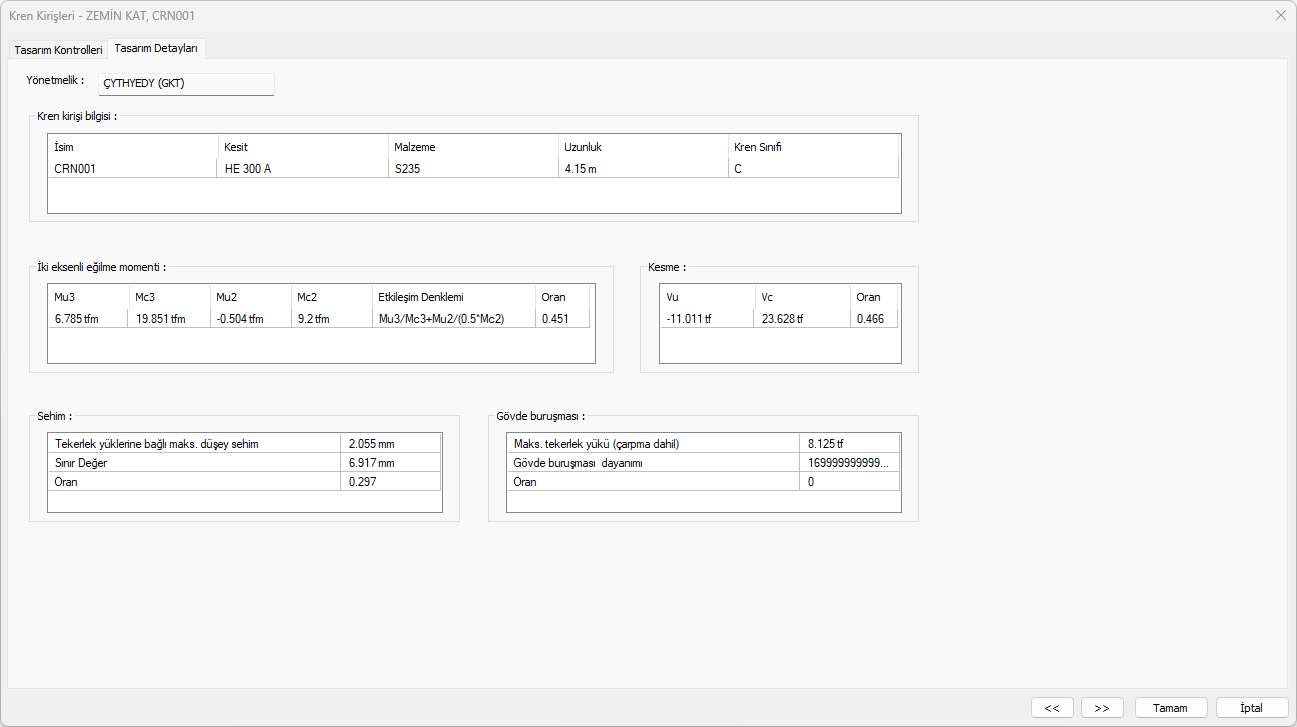Click the Tamam button
Image resolution: width=1297 pixels, height=727 pixels.
click(1170, 708)
